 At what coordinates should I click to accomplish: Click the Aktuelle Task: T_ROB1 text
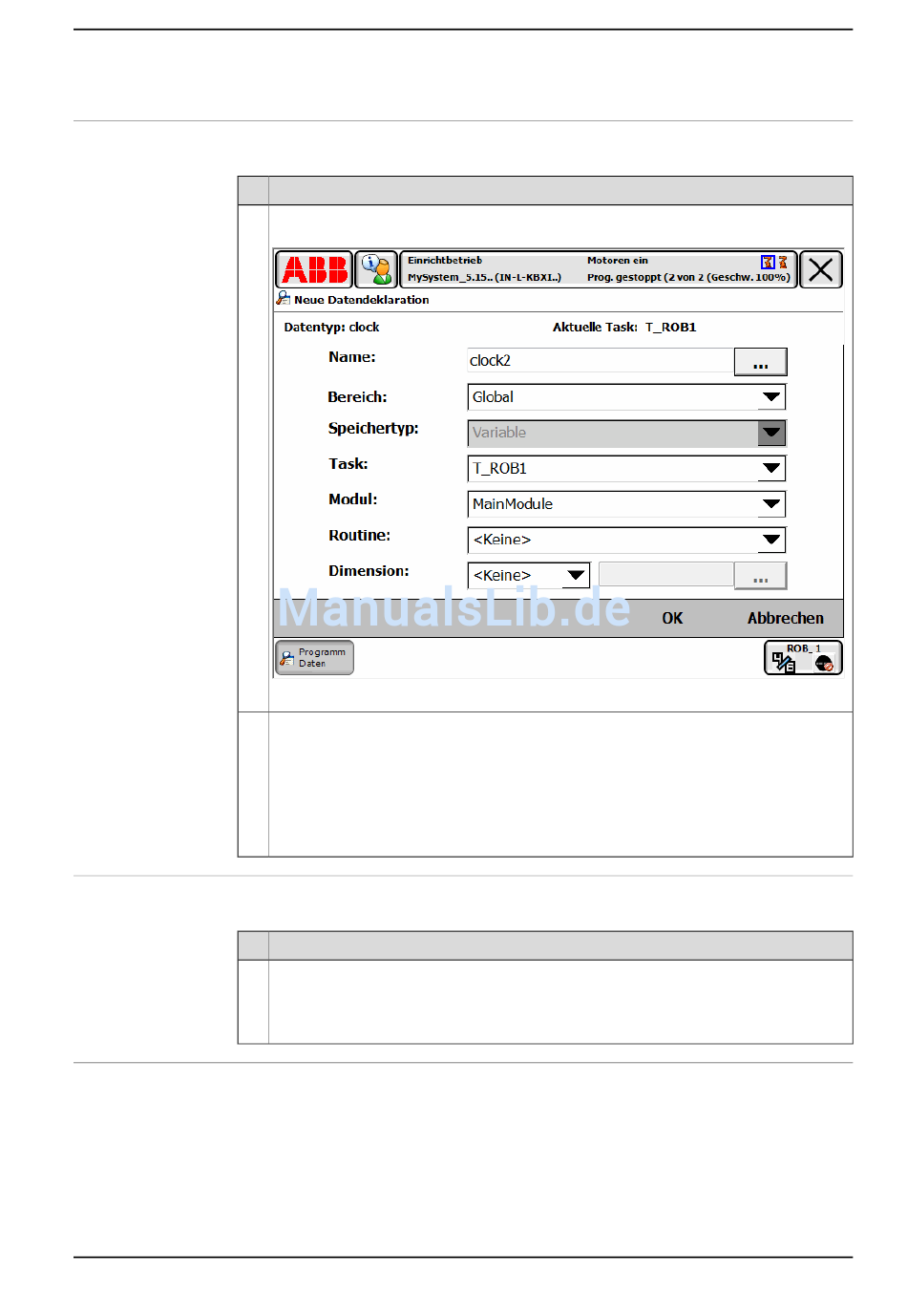624,327
